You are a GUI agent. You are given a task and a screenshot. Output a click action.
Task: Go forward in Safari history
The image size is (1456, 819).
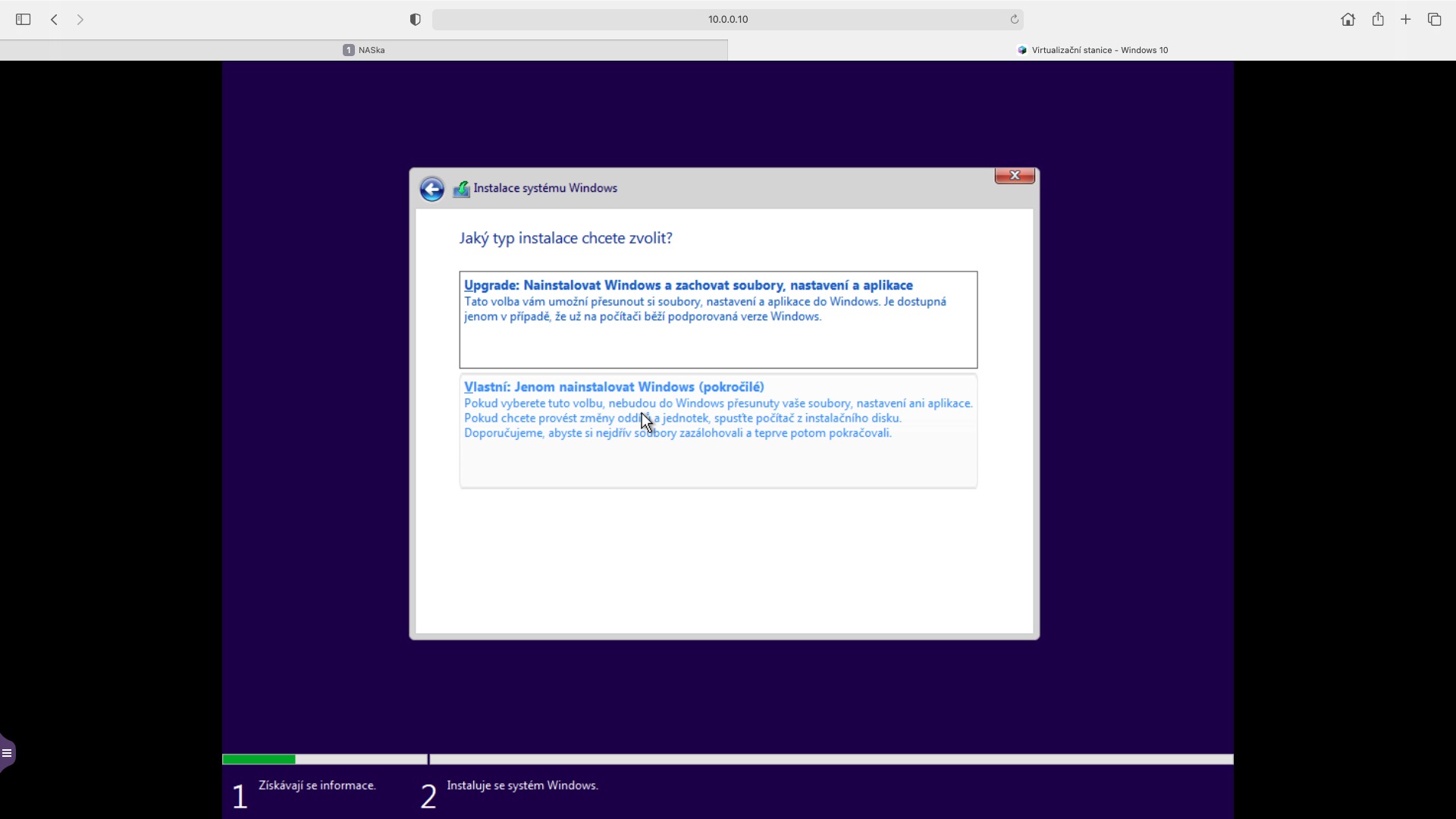(x=80, y=20)
